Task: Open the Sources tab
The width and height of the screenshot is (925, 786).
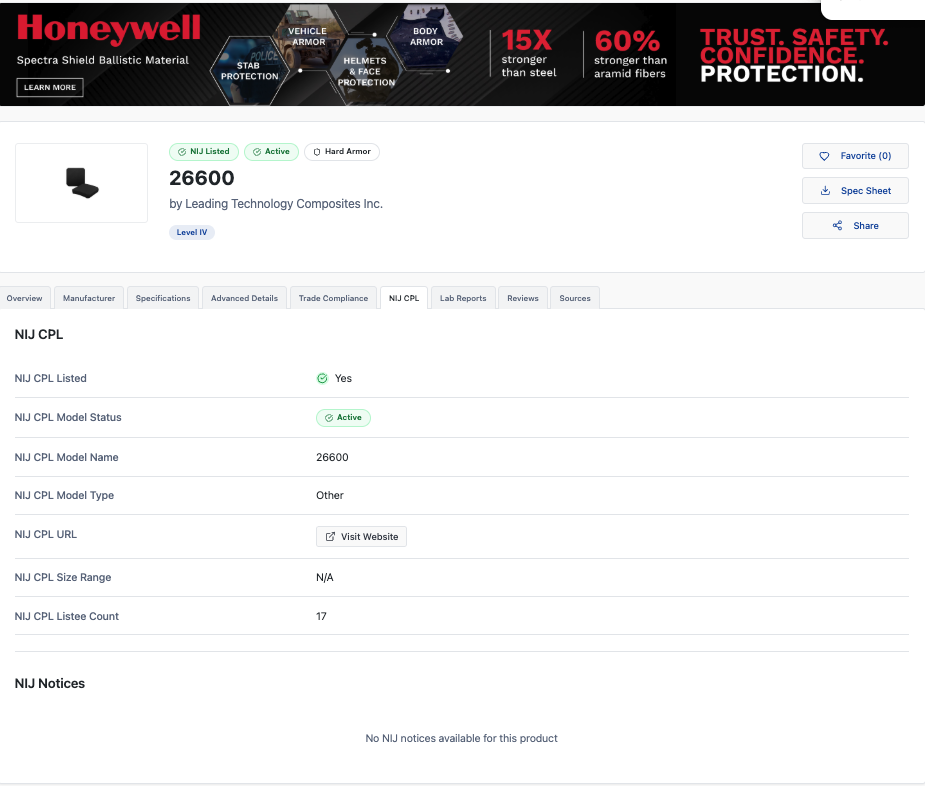Action: [575, 298]
